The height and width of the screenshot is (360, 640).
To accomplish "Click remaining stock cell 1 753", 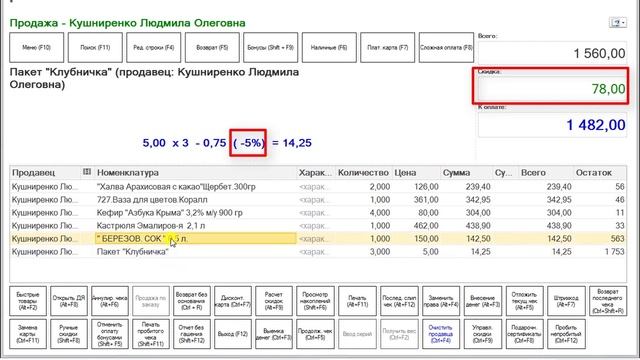I will (x=614, y=251).
